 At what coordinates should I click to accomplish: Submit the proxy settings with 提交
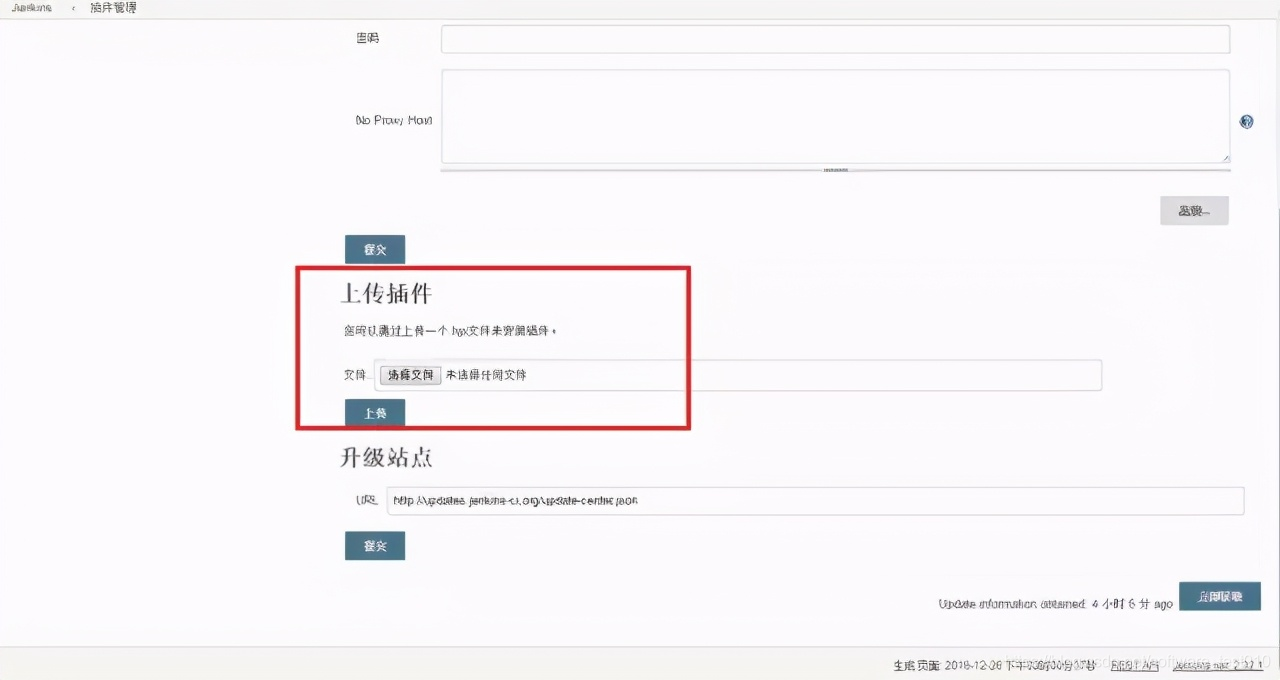(374, 249)
